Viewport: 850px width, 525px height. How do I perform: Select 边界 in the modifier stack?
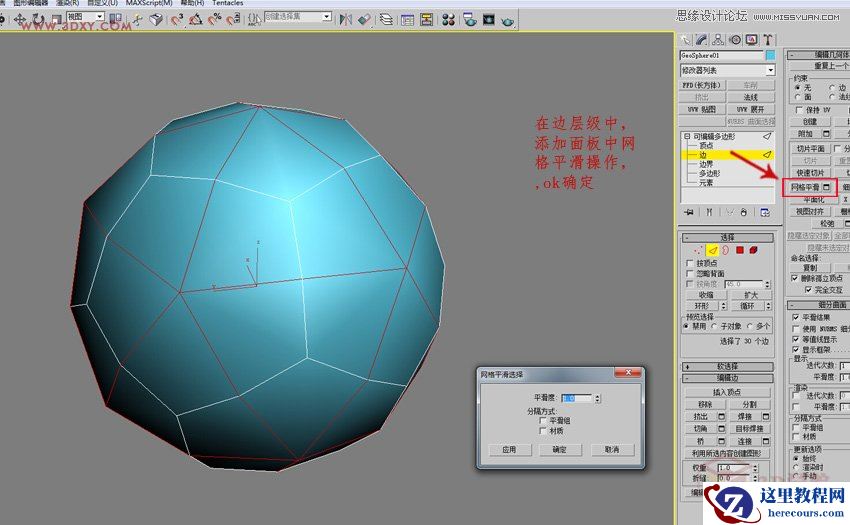[x=706, y=164]
